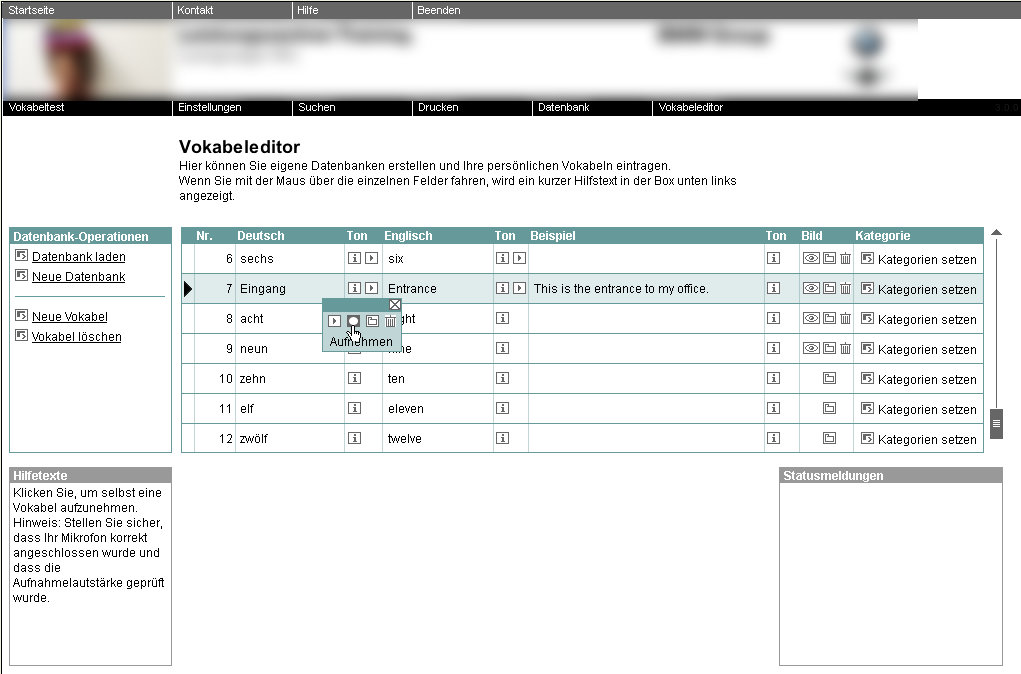Click Kategorien setzen for row 11 elf
The height and width of the screenshot is (674, 1021).
919,409
